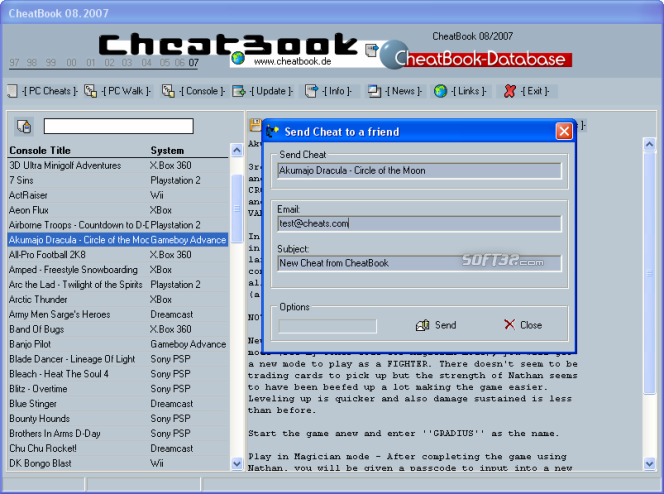Select year 97 in the timeline
This screenshot has height=494, width=664.
tap(14, 63)
